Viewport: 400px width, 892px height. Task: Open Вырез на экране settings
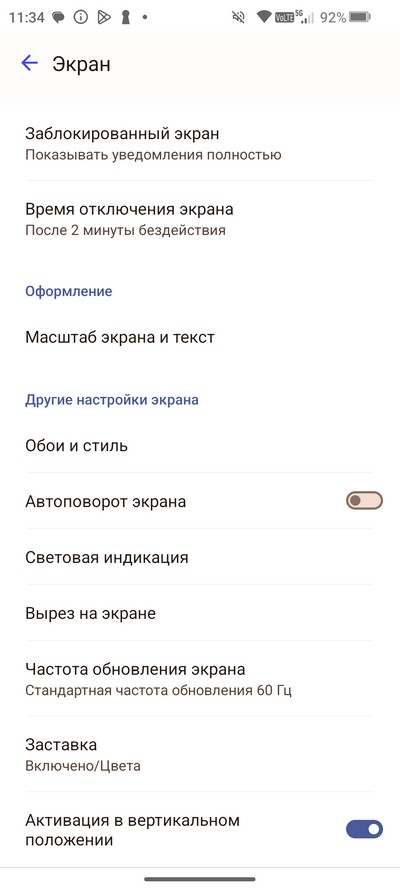pyautogui.click(x=200, y=613)
